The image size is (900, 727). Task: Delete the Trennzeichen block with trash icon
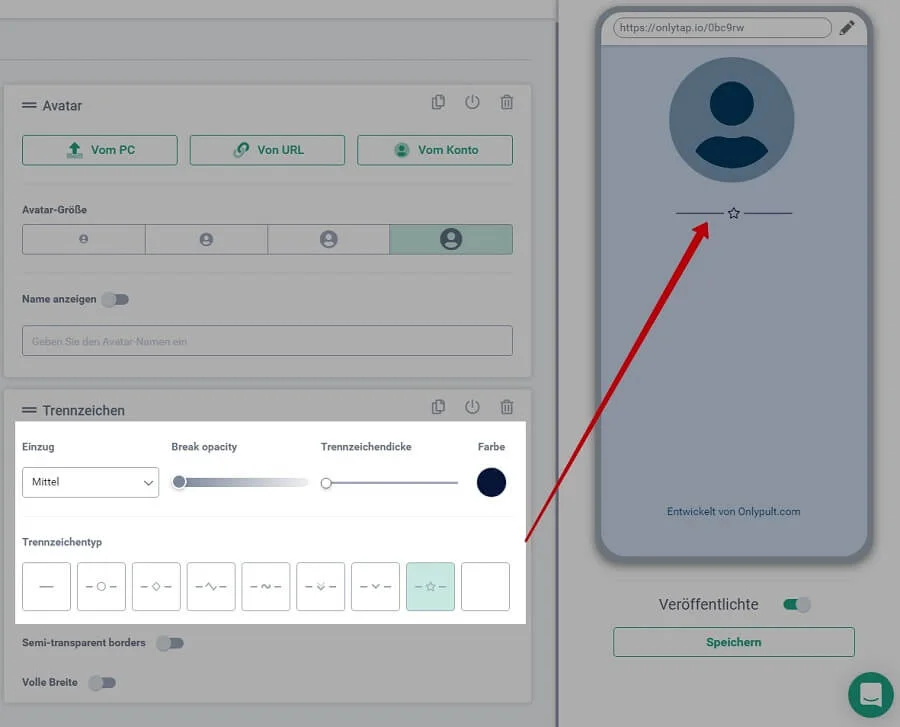507,407
